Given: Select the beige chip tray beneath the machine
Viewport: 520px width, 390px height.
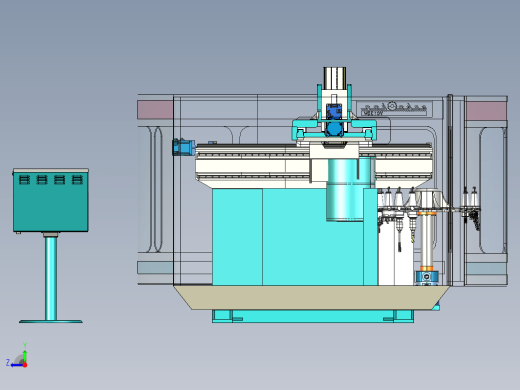Looking at the screenshot, I should pos(312,297).
